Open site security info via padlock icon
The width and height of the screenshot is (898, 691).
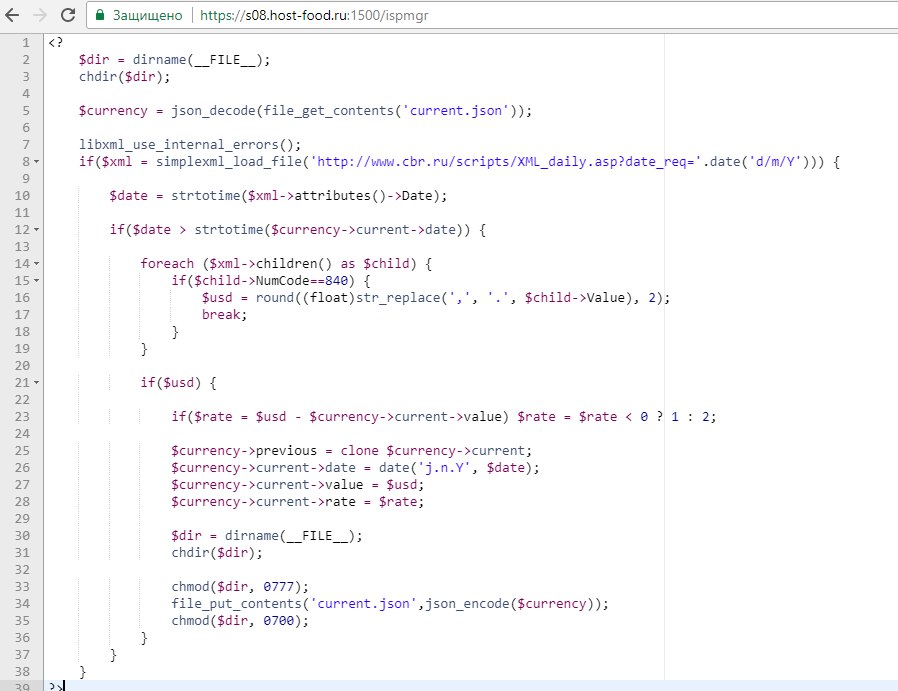[x=100, y=15]
